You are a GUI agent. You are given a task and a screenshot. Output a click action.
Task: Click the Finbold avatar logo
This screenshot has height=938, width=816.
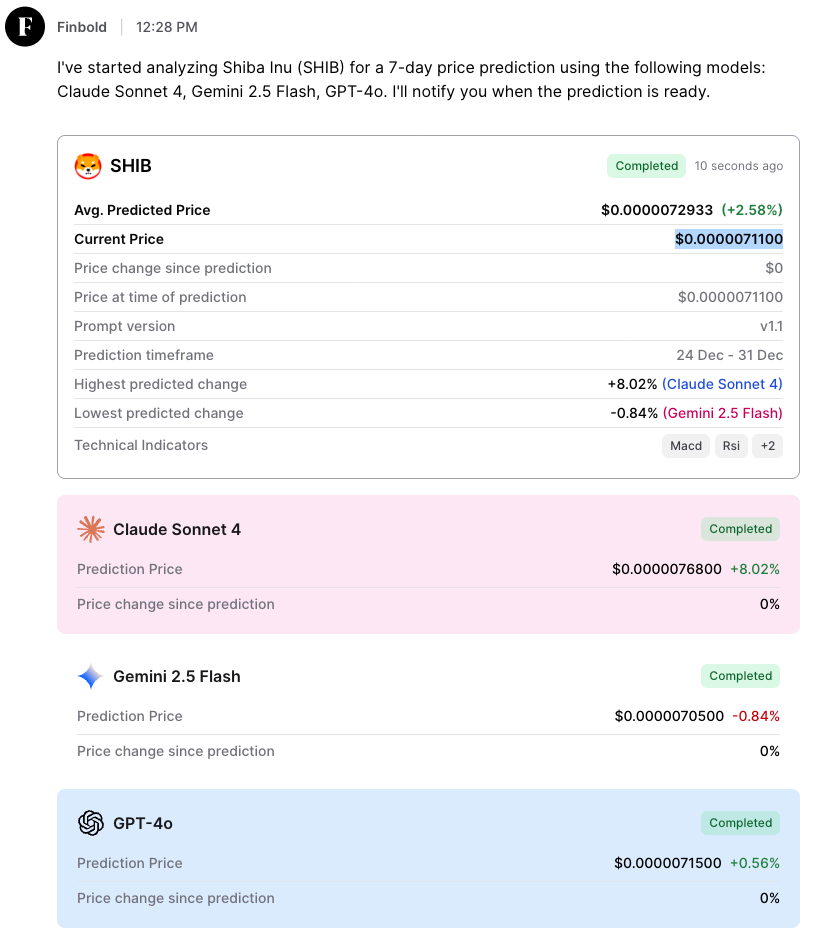25,26
